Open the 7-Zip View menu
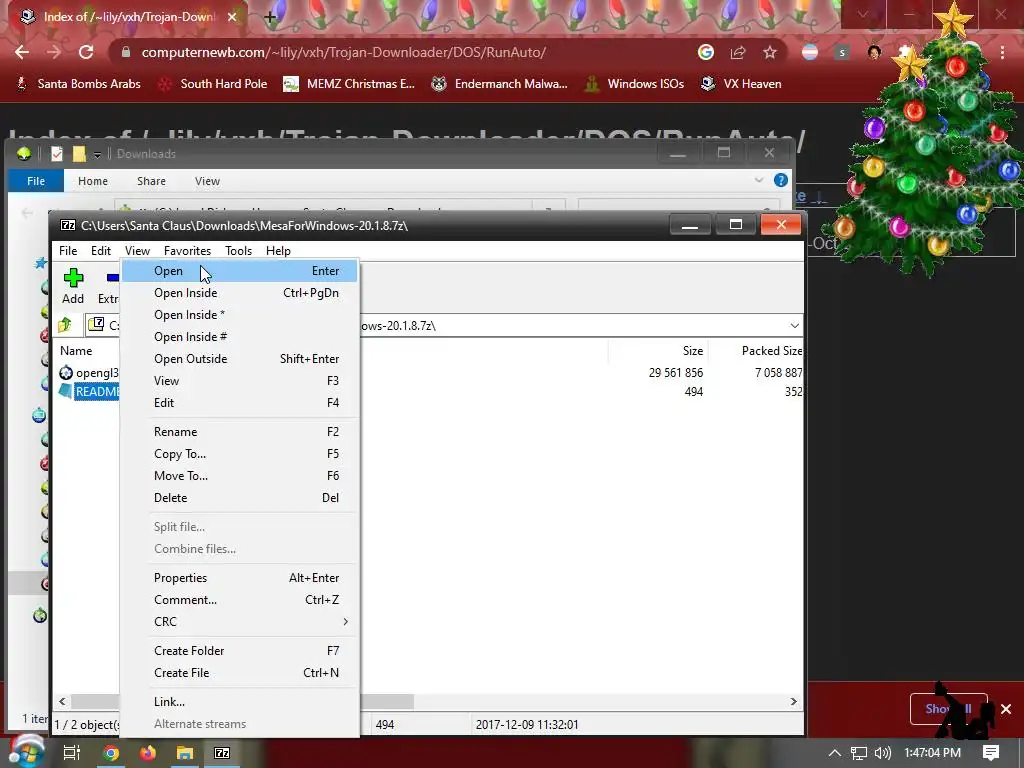 click(137, 251)
